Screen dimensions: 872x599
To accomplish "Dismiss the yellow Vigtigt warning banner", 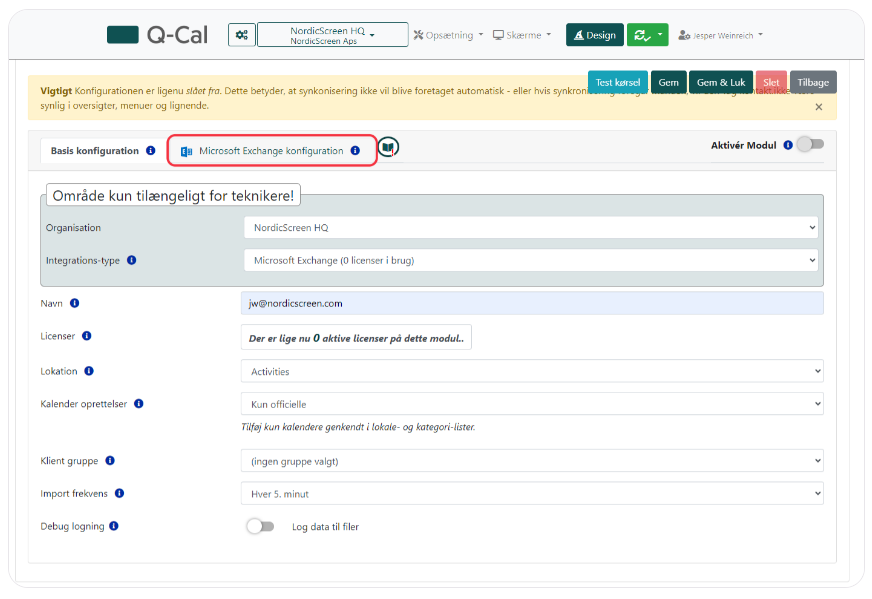I will [819, 107].
